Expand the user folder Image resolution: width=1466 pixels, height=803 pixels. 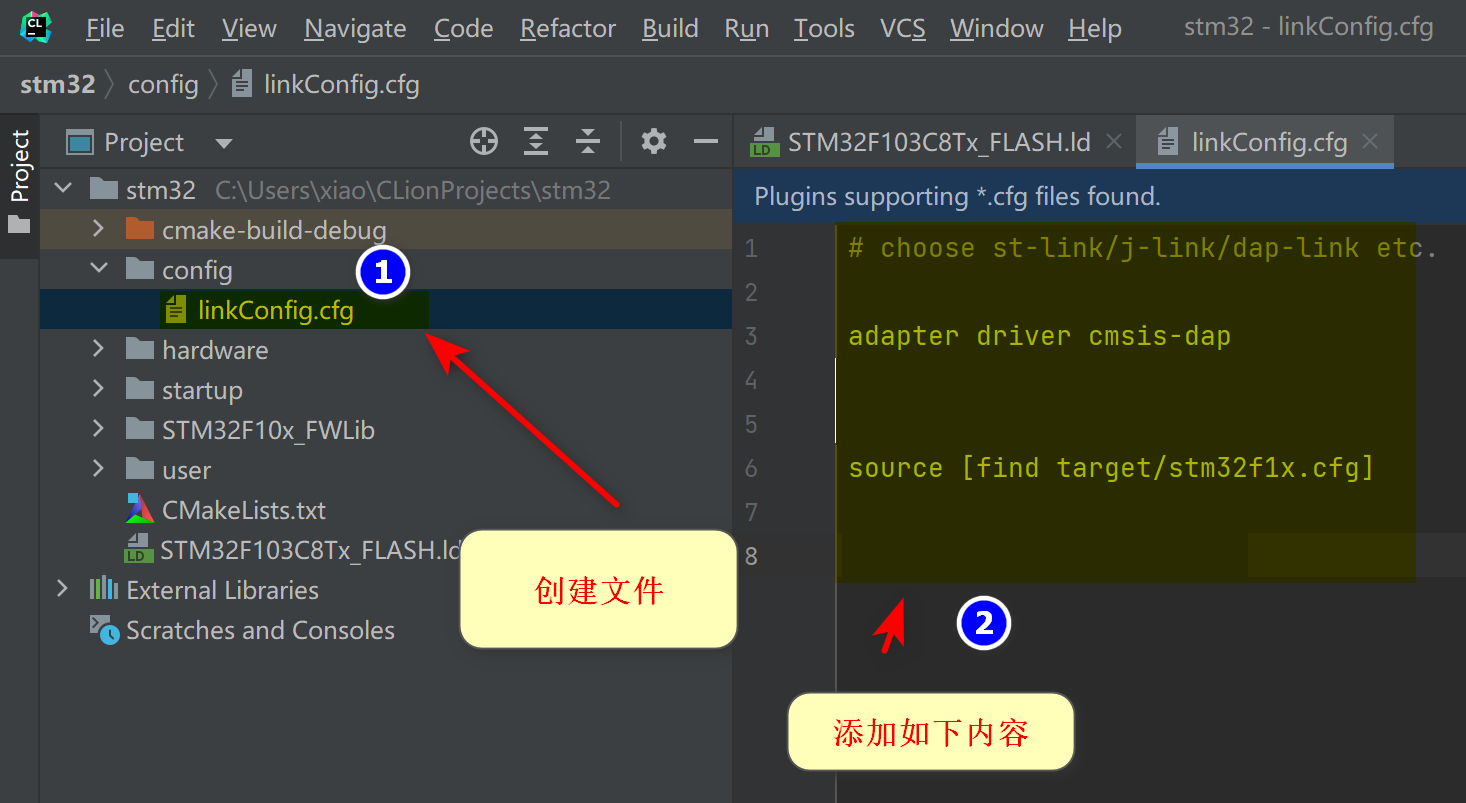click(97, 469)
